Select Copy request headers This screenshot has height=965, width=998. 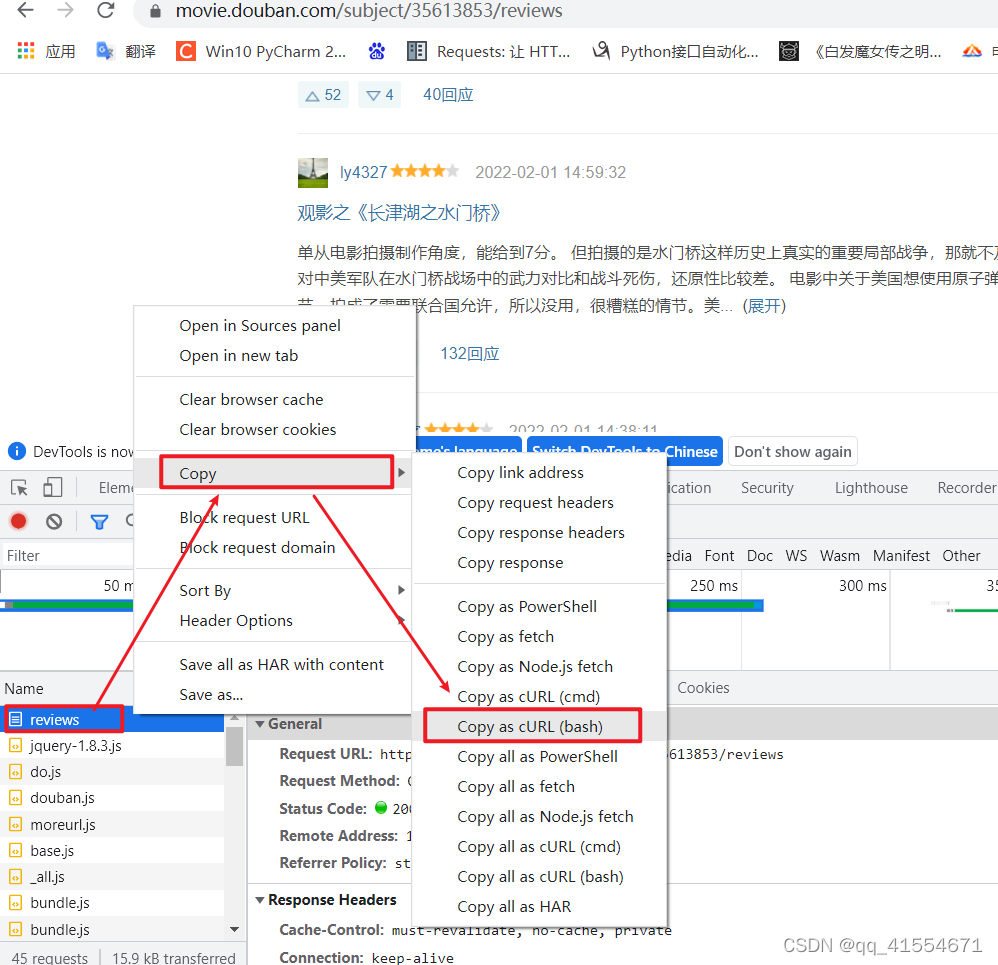(x=539, y=503)
